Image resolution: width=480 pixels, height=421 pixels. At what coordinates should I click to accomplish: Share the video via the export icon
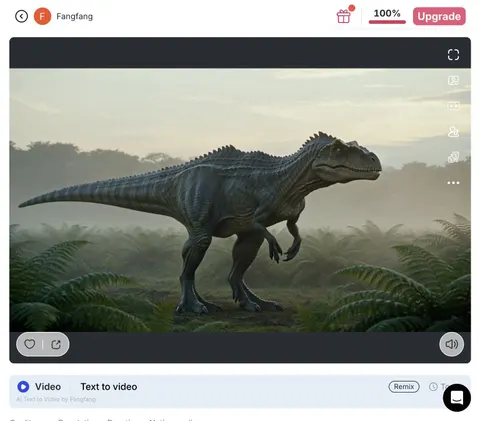pos(56,344)
